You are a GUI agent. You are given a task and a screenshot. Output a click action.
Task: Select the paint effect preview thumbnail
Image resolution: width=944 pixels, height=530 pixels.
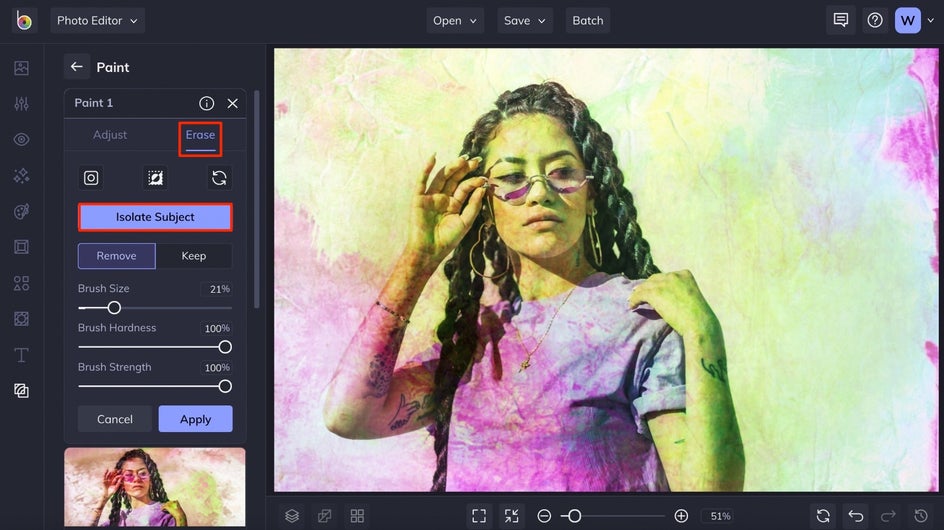click(x=155, y=487)
